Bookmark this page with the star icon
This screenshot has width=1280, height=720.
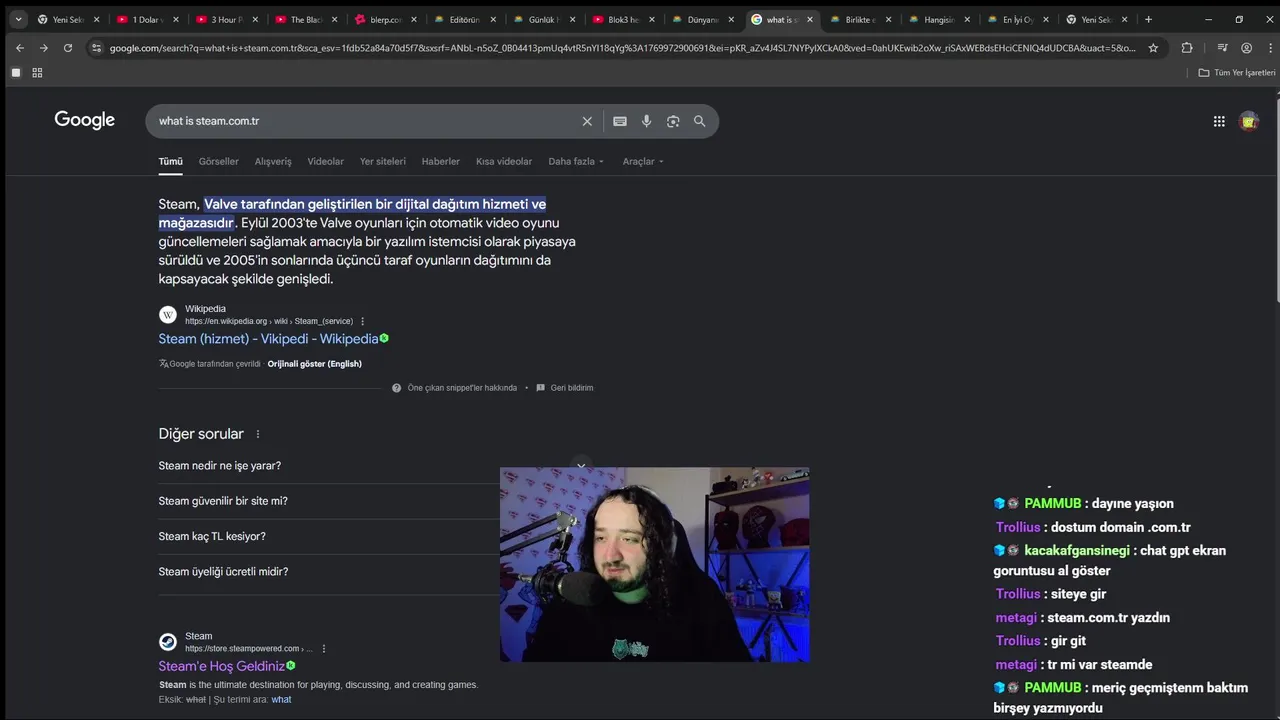pyautogui.click(x=1153, y=48)
